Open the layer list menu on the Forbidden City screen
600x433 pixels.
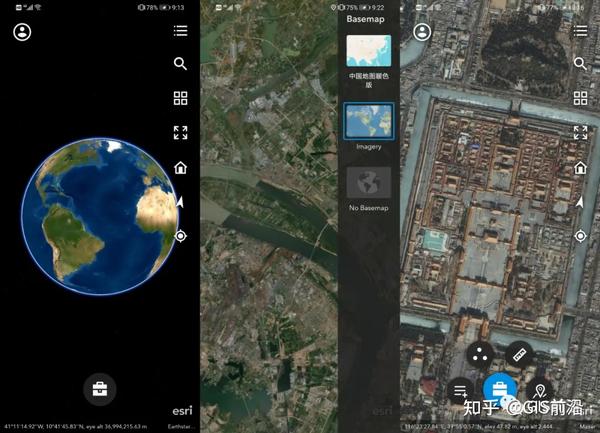(x=580, y=31)
